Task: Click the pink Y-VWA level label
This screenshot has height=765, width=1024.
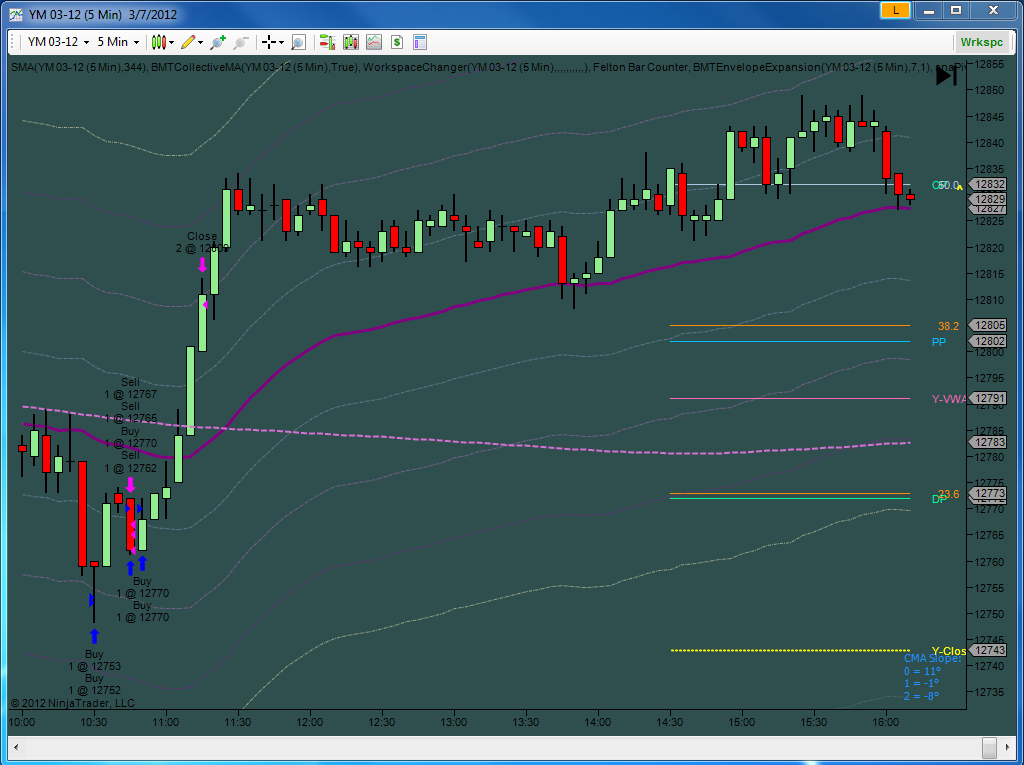Action: (948, 399)
